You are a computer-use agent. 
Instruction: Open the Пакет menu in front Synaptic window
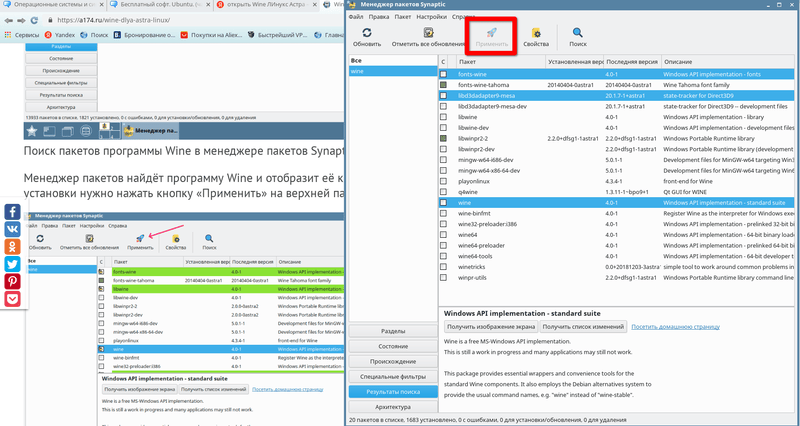pos(403,17)
